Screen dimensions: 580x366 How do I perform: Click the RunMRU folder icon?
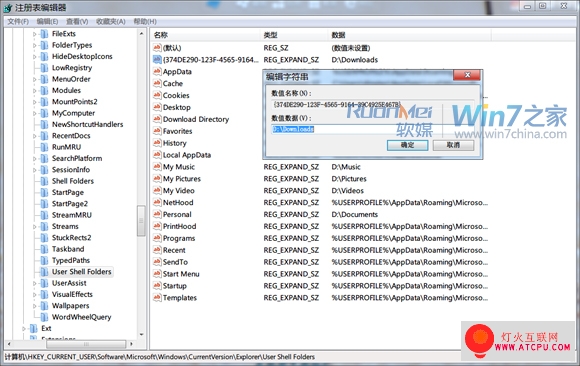[44, 147]
